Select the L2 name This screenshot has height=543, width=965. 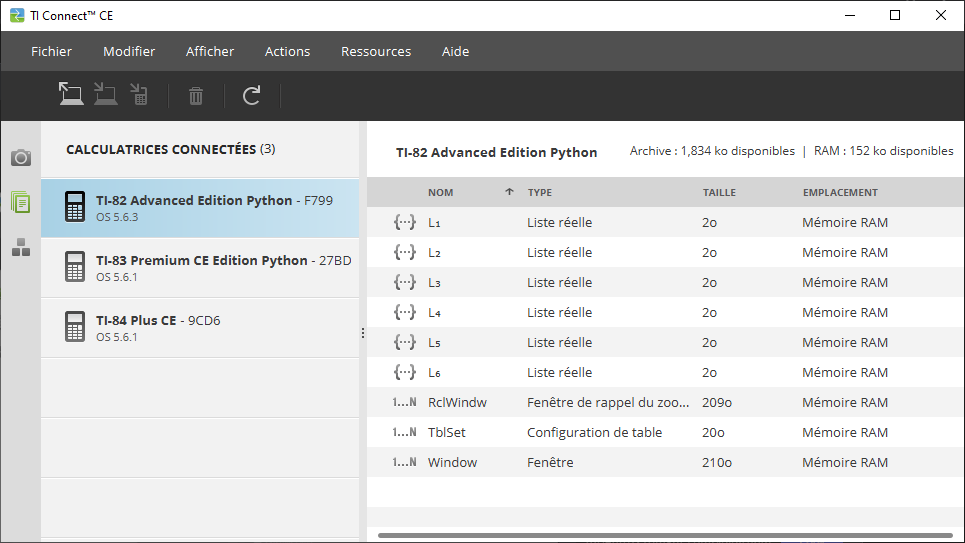[434, 253]
